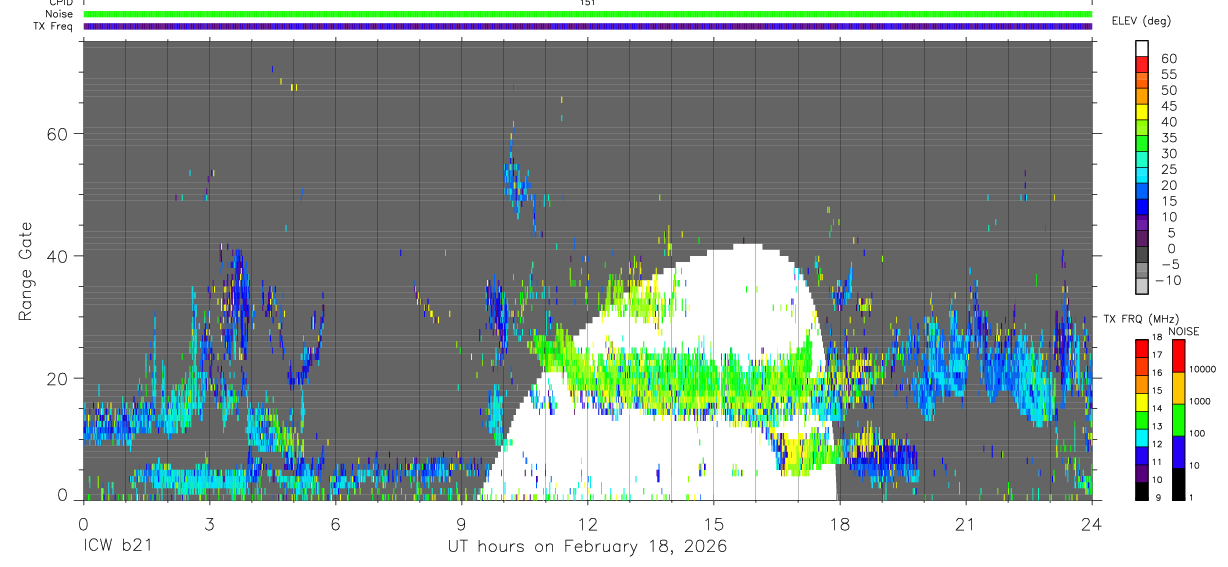The image size is (1228, 567).
Task: Click the light gray bottom ELEV bar segment
Action: 1142,286
